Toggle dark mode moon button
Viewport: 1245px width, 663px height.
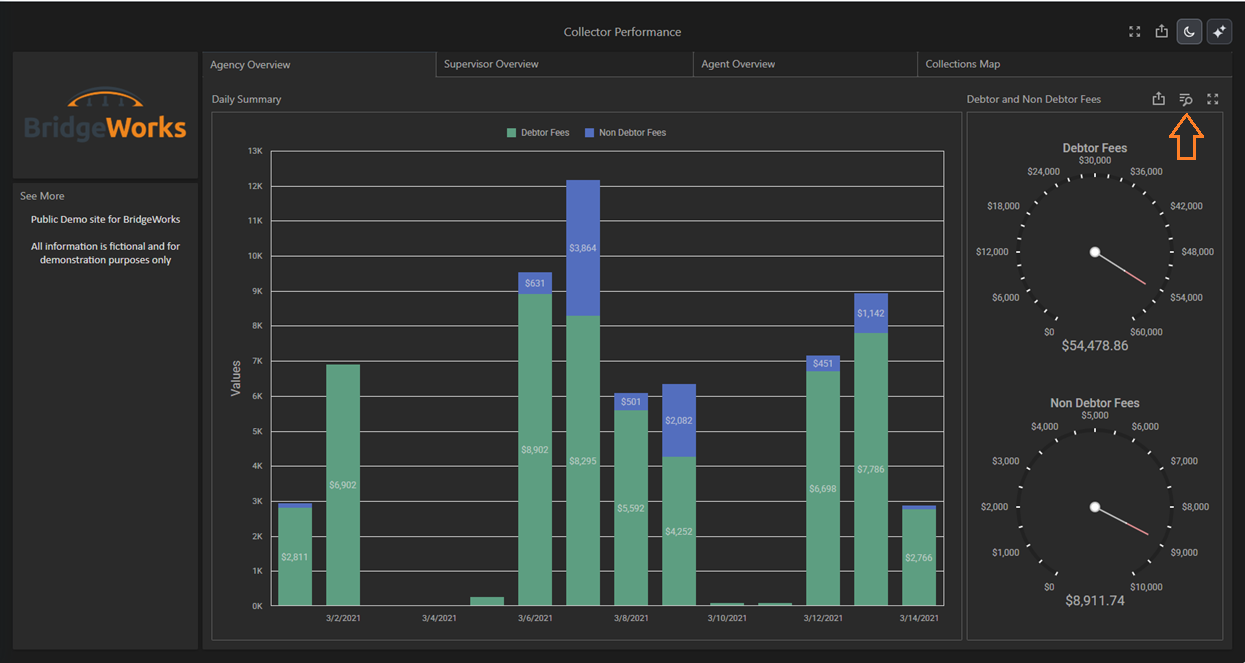(1189, 32)
